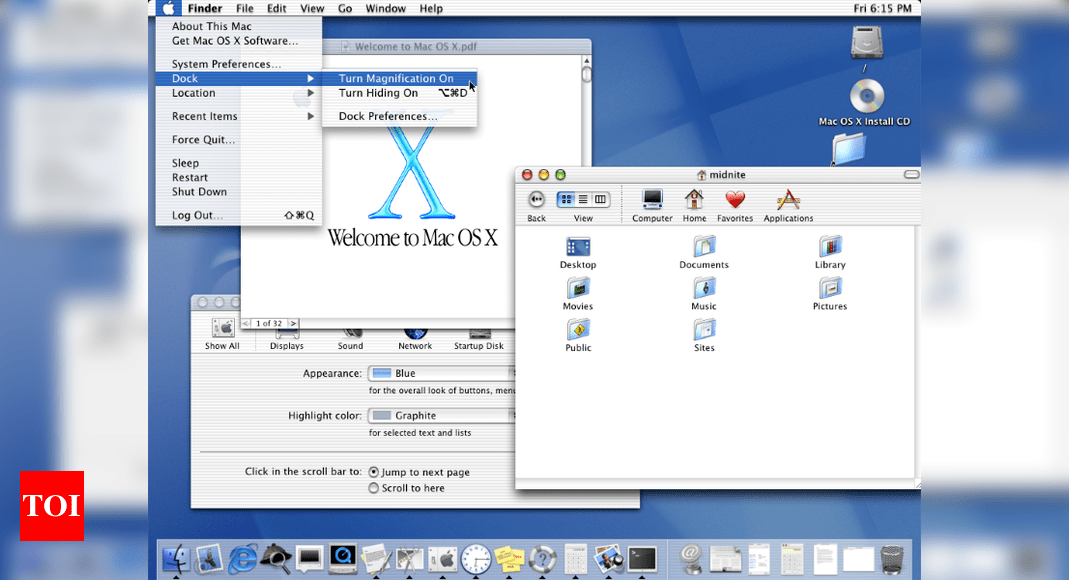Open Highlight color popup showing Graphite
This screenshot has height=580, width=1069.
(x=442, y=416)
